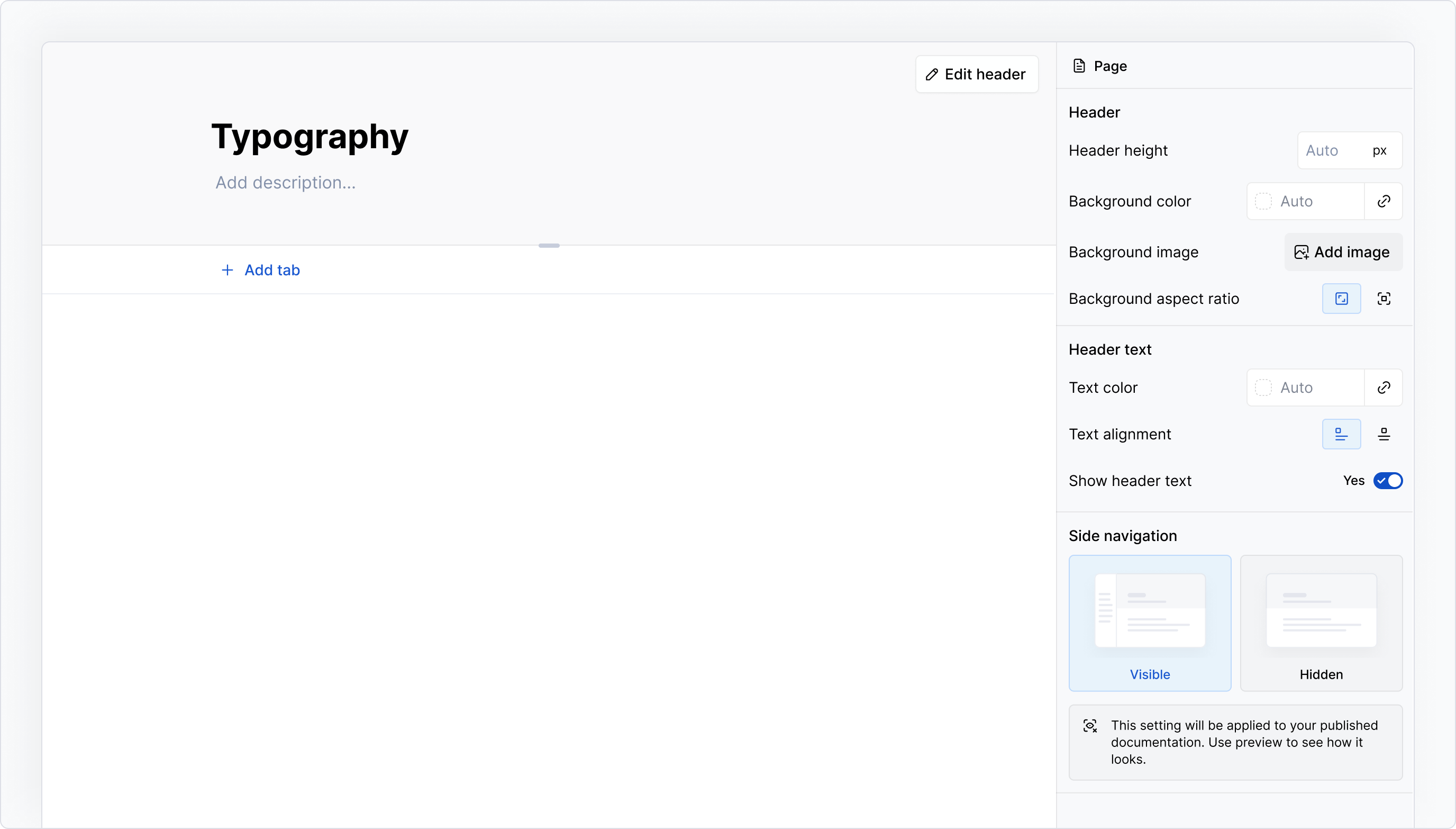Viewport: 1456px width, 829px height.
Task: Choose left text alignment icon
Action: [x=1341, y=434]
